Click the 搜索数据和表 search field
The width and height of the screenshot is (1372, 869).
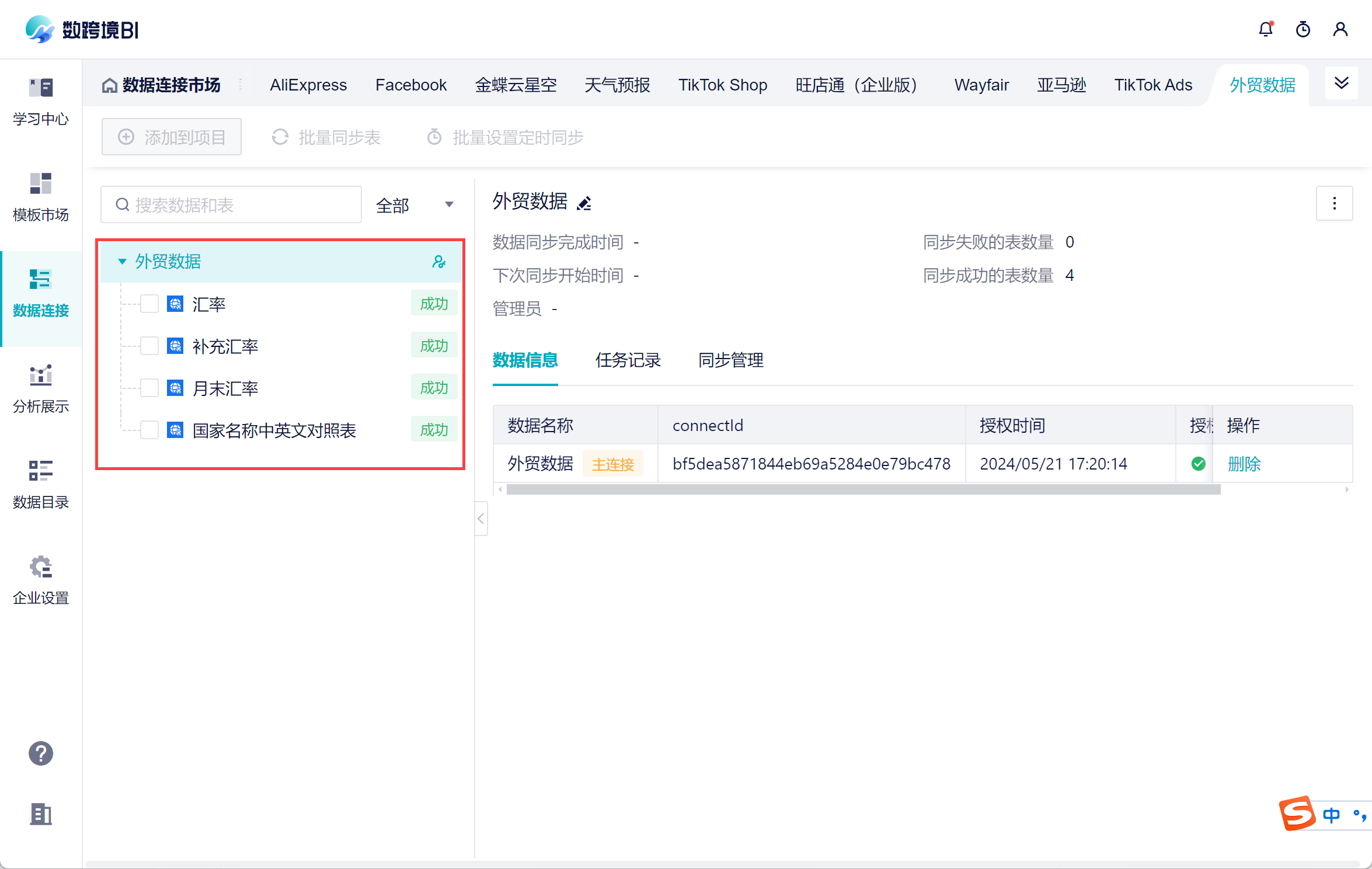tap(239, 205)
